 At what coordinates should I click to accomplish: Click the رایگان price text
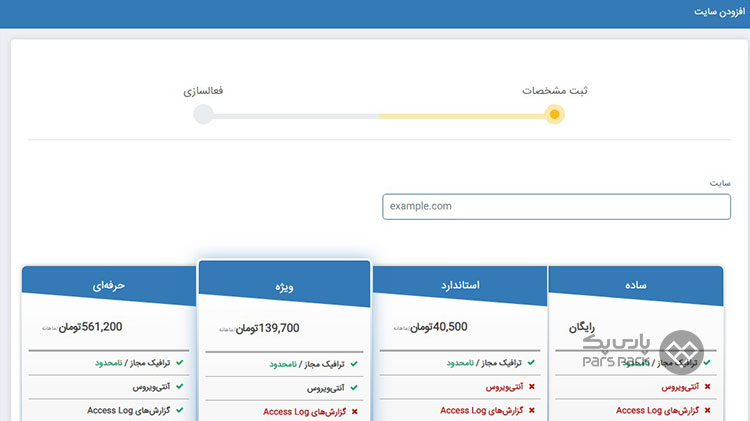tap(582, 327)
